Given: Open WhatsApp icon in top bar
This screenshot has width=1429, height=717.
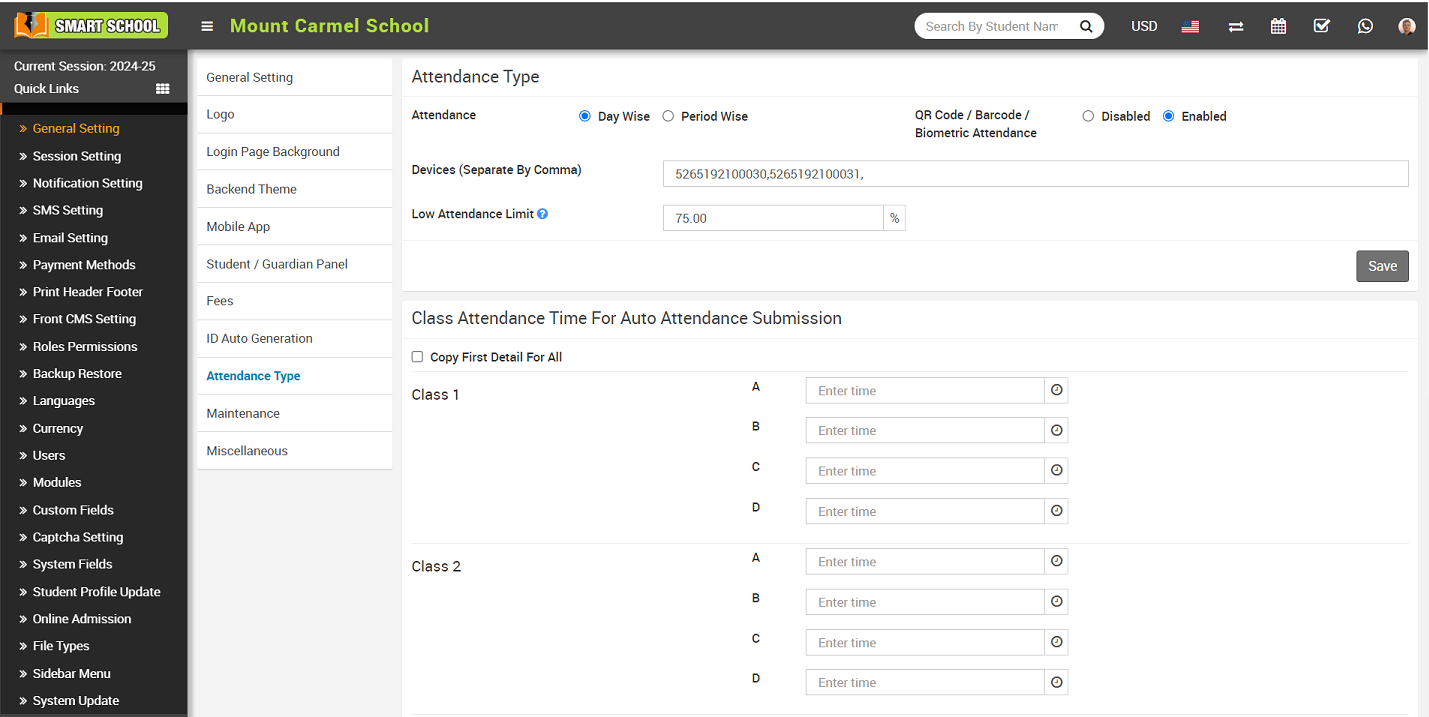Looking at the screenshot, I should click(1365, 26).
